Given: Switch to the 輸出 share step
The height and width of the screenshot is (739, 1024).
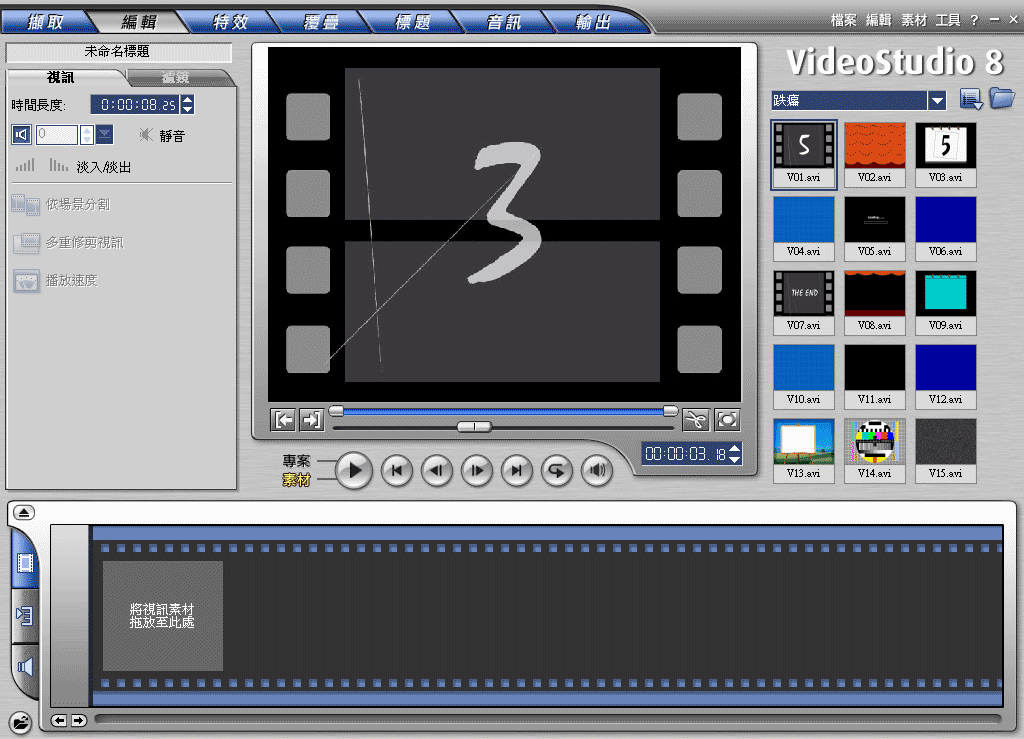Looking at the screenshot, I should [593, 22].
